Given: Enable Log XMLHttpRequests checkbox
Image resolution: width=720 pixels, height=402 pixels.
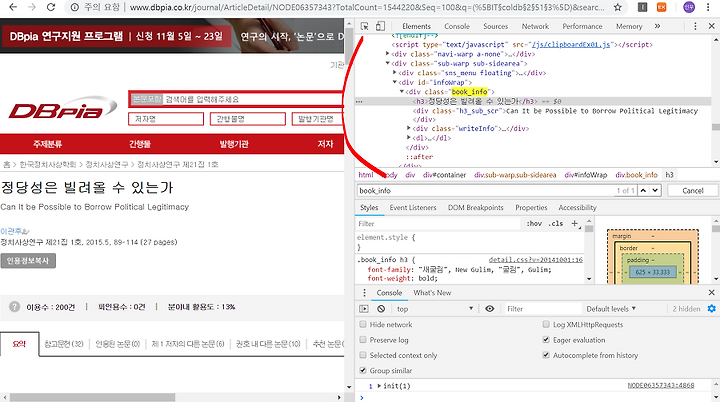Looking at the screenshot, I should click(546, 324).
